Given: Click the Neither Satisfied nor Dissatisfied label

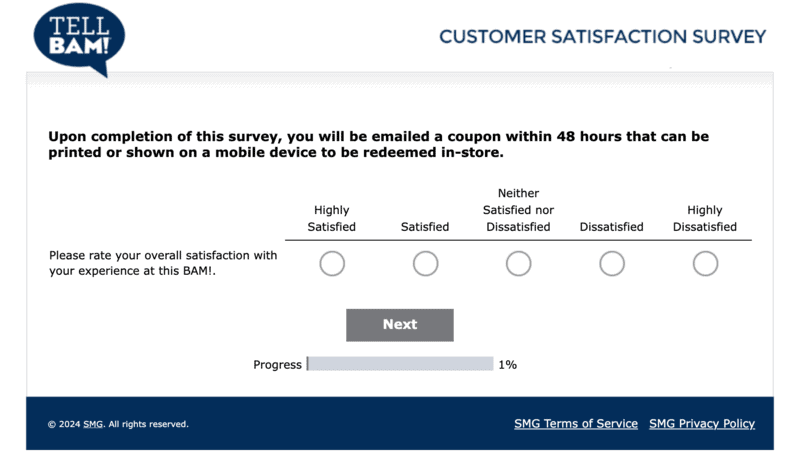Looking at the screenshot, I should [x=518, y=210].
